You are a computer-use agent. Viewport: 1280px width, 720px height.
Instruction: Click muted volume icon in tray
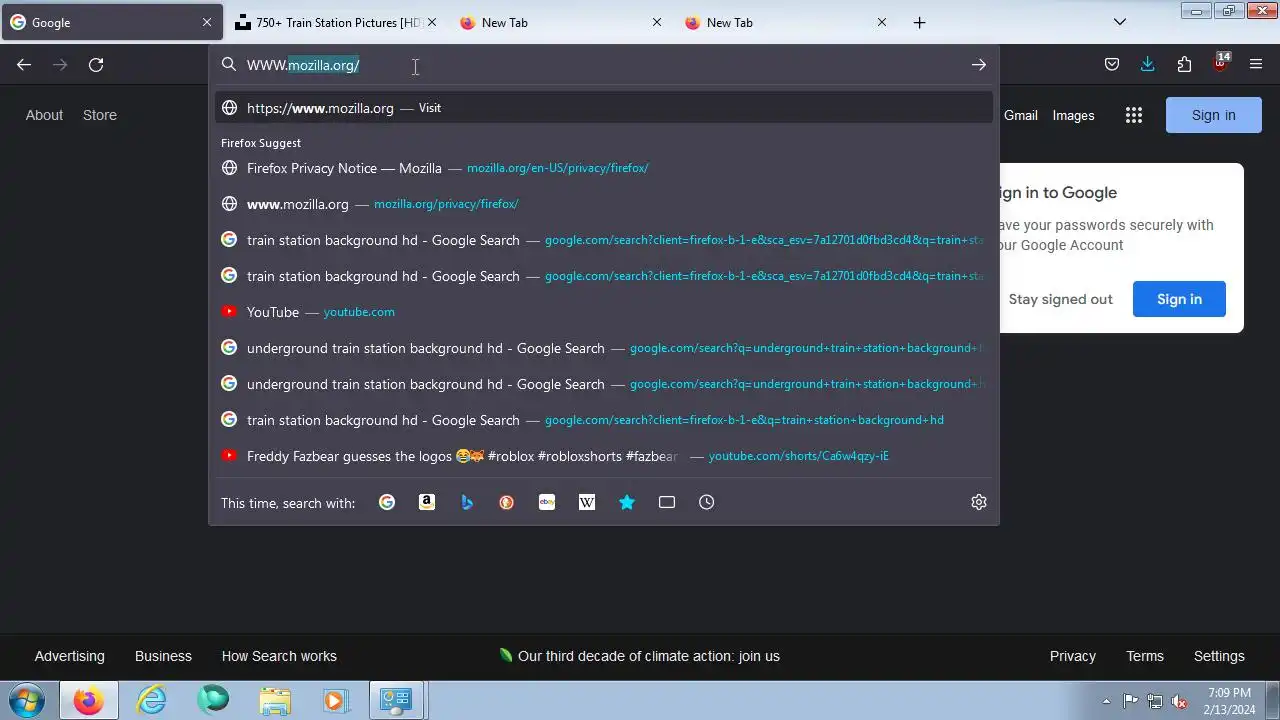pos(1180,701)
